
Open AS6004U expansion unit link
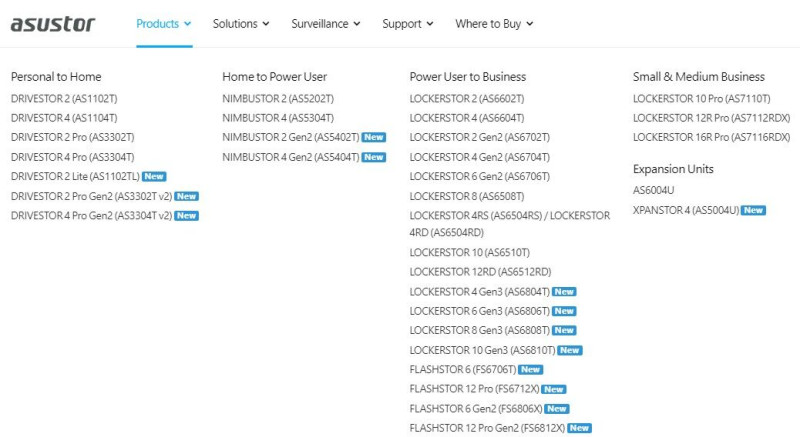pyautogui.click(x=654, y=190)
